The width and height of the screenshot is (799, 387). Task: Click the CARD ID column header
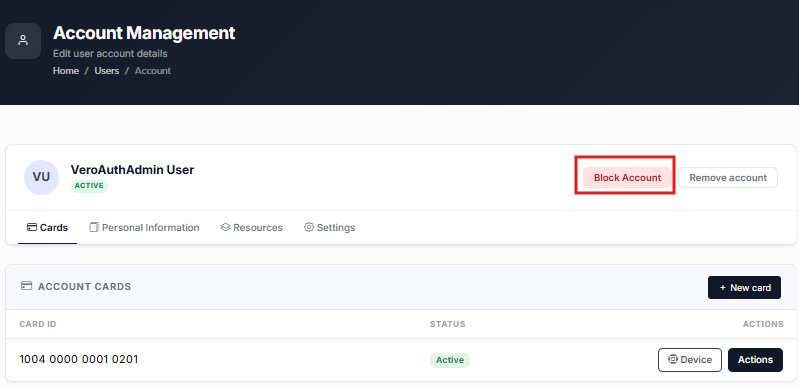(x=38, y=324)
